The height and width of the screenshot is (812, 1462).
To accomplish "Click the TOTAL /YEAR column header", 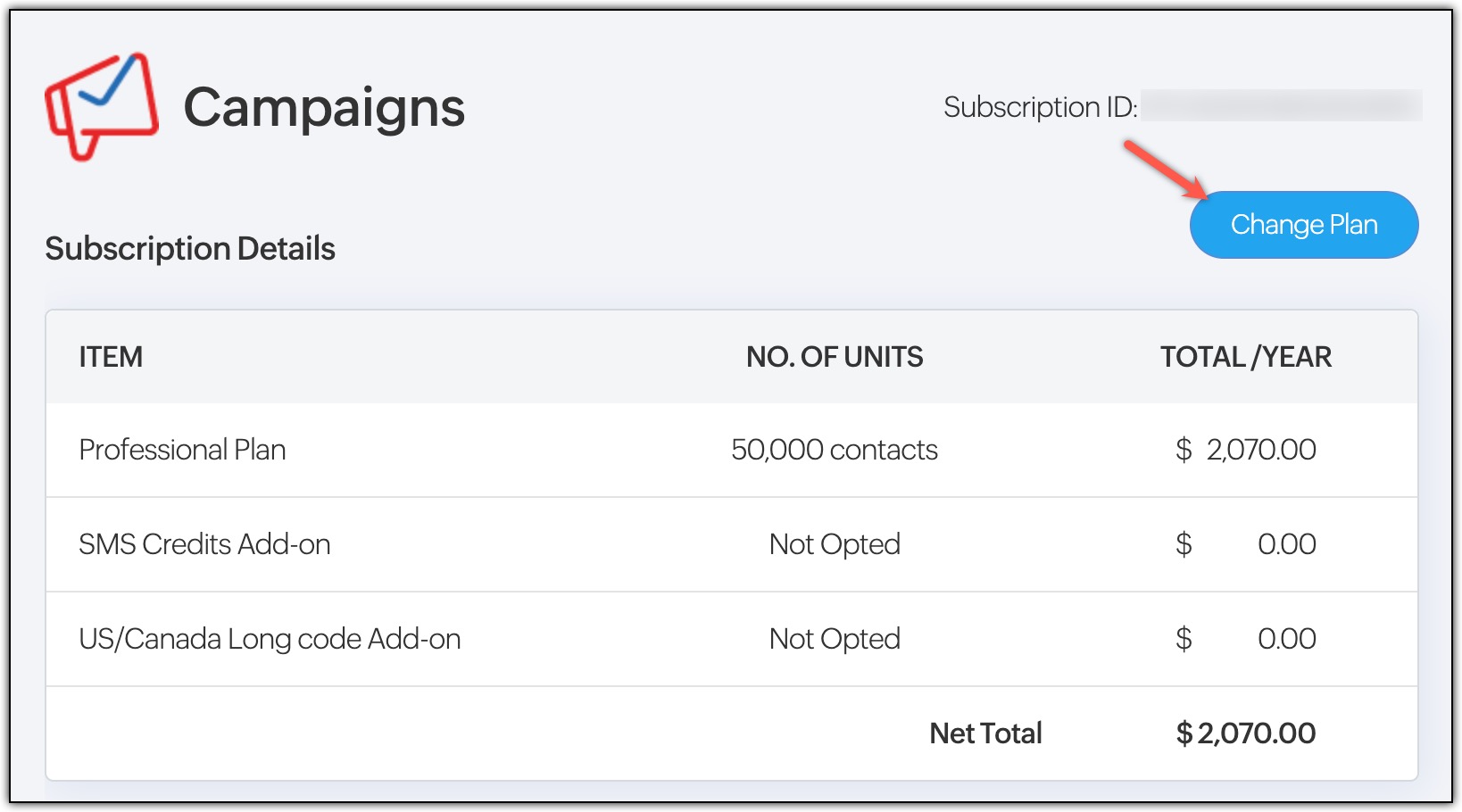I will pos(1245,357).
